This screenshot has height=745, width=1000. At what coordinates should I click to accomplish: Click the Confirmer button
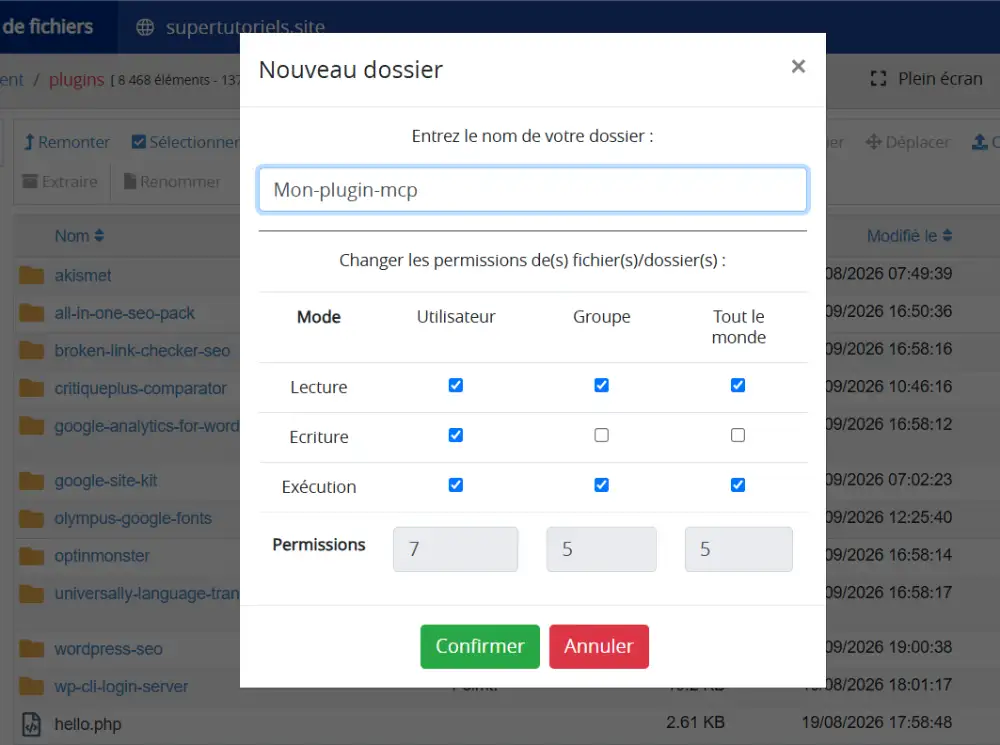pos(480,646)
